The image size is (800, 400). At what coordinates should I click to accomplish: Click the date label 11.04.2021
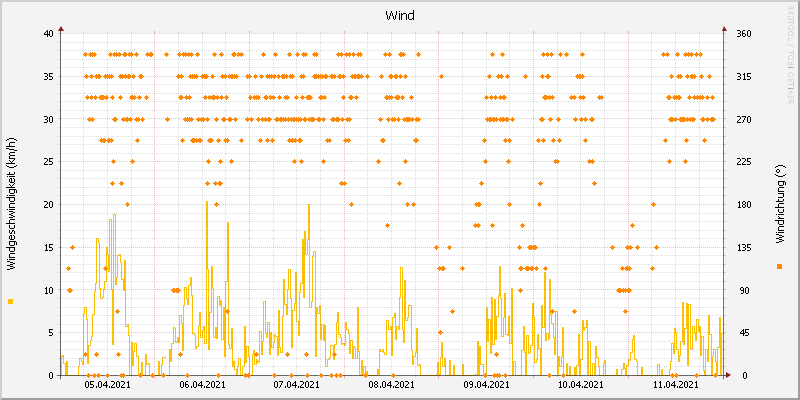(x=676, y=385)
